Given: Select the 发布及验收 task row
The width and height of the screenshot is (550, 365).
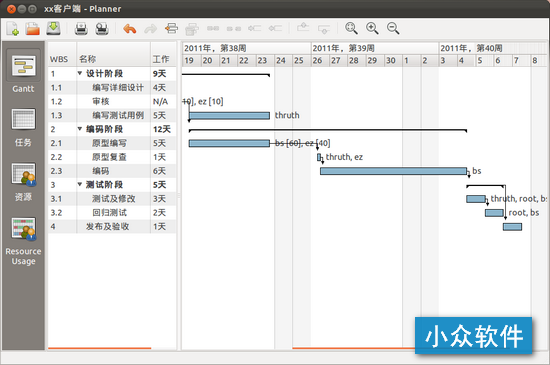Looking at the screenshot, I should pos(112,227).
